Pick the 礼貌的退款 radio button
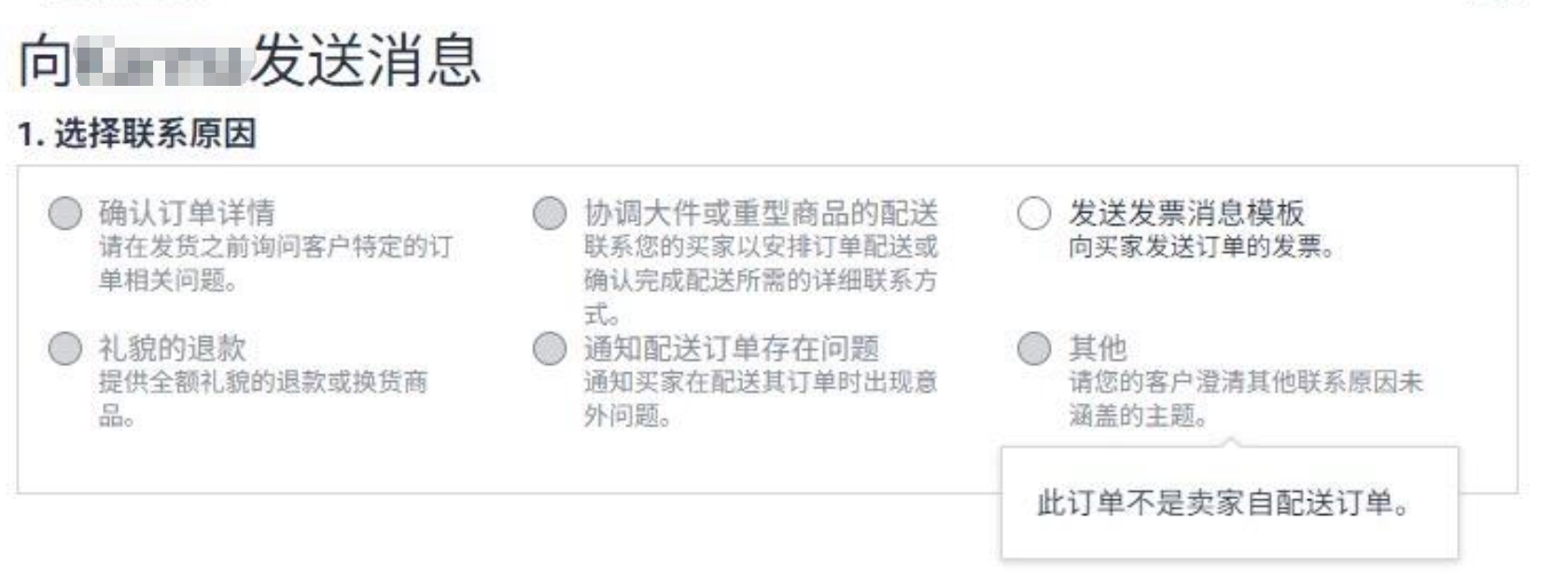The image size is (1568, 574). 65,348
